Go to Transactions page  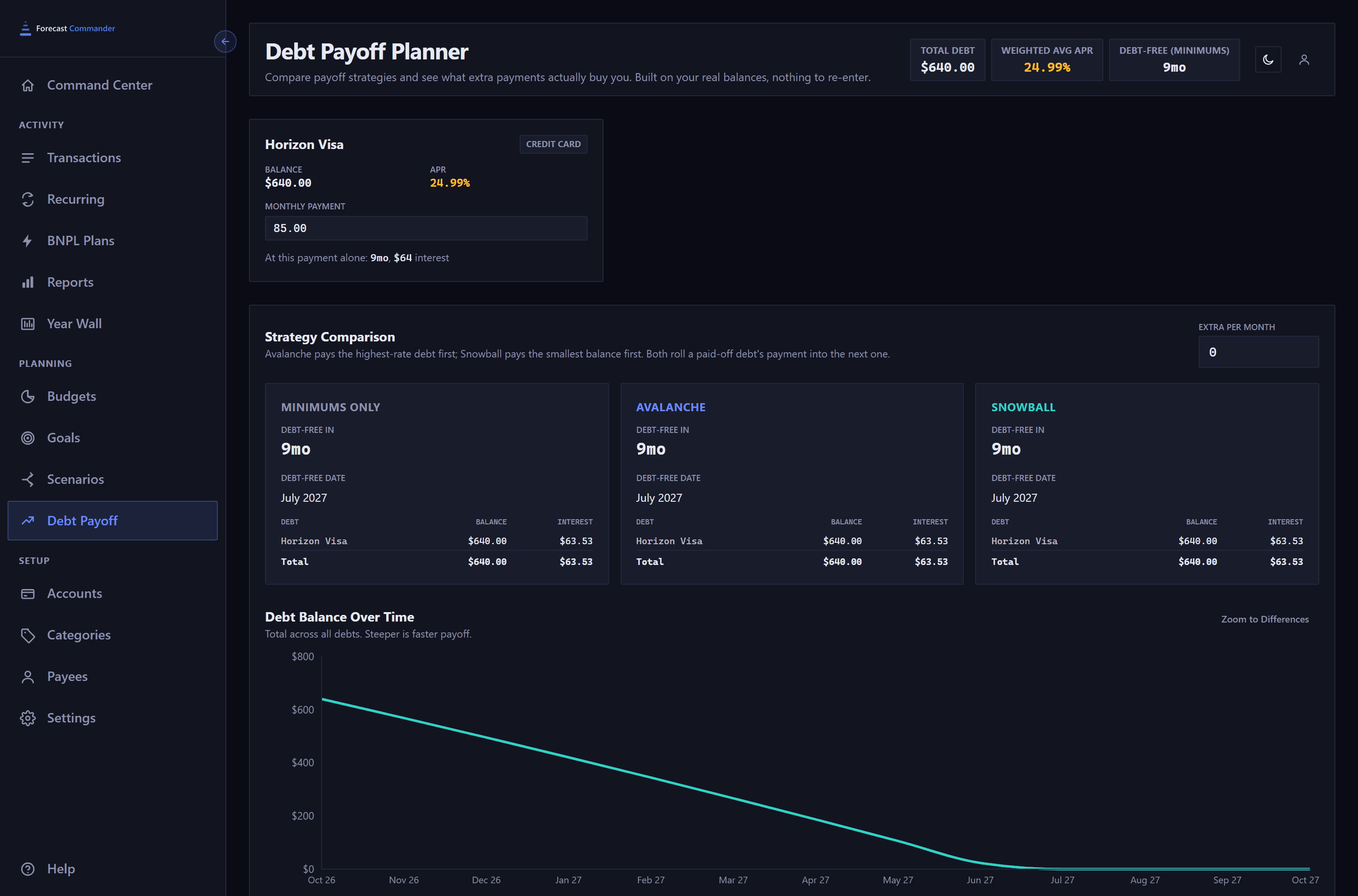(x=113, y=158)
